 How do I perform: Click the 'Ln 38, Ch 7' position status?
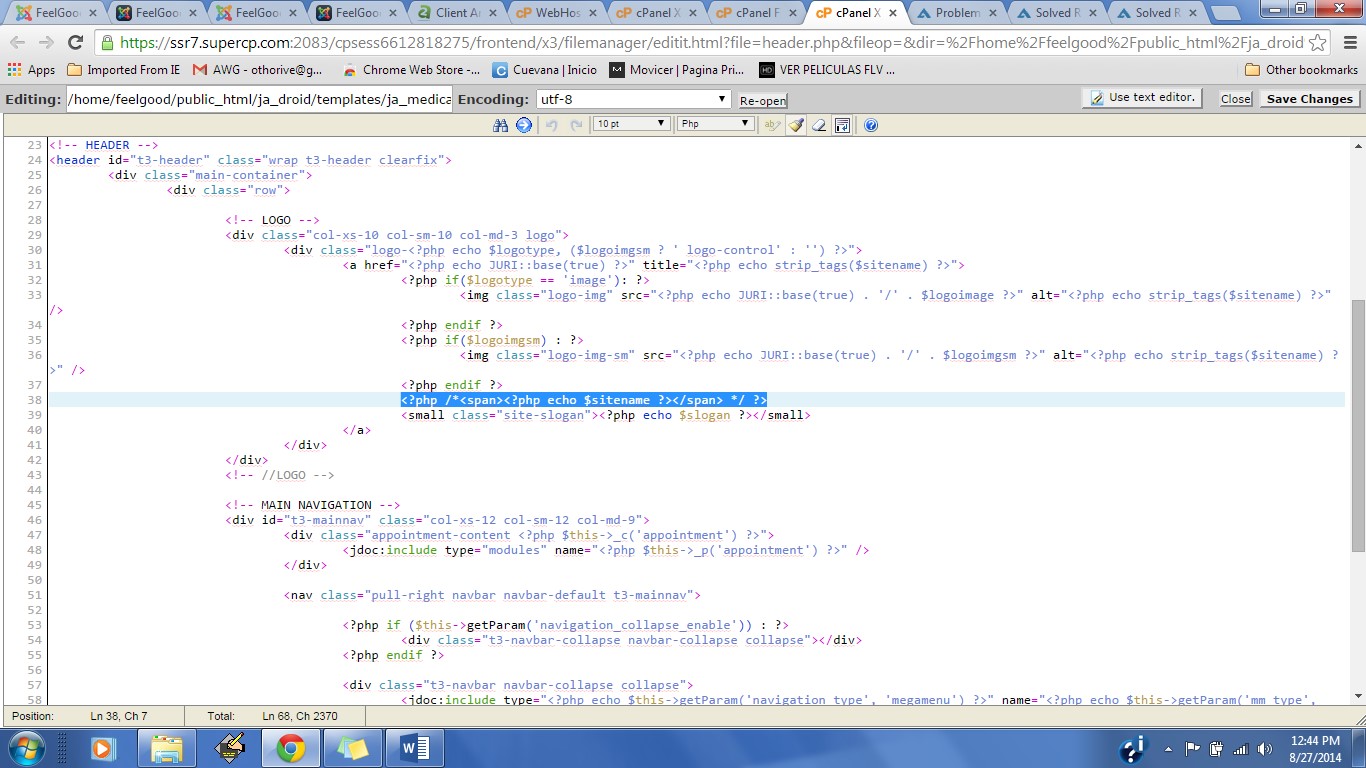119,716
